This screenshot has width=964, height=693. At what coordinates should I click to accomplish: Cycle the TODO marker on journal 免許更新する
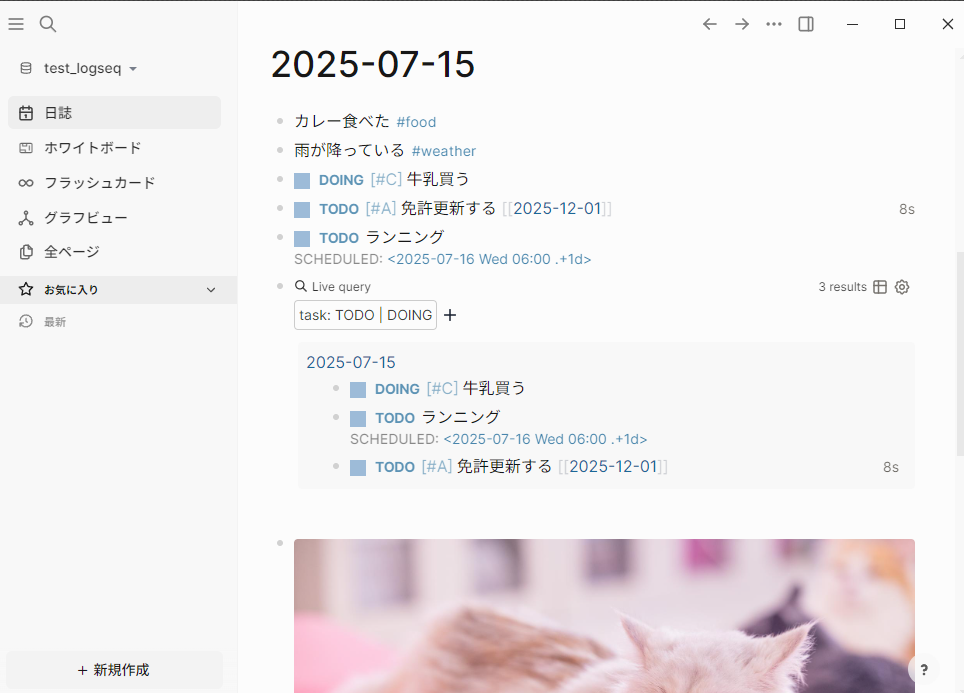click(x=339, y=209)
